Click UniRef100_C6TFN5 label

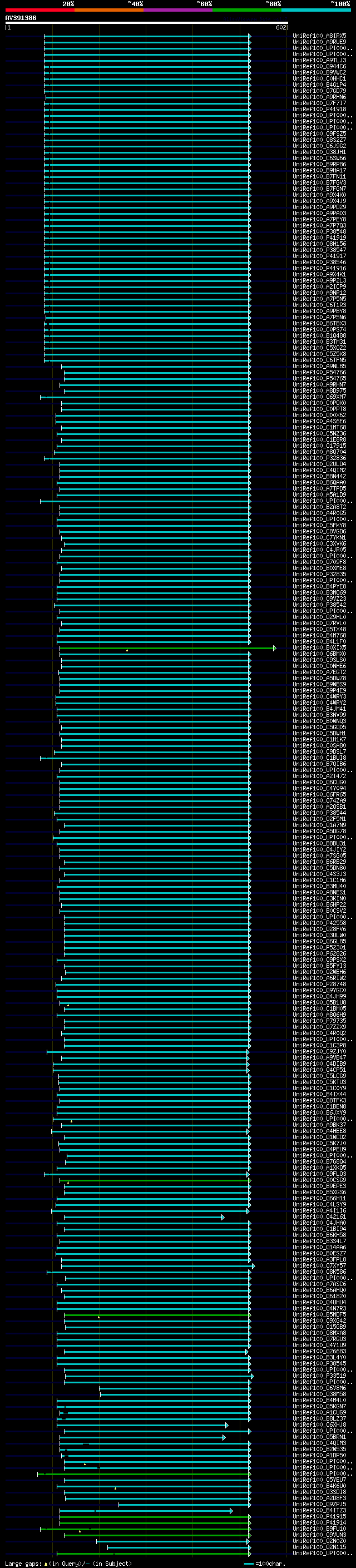tap(319, 360)
